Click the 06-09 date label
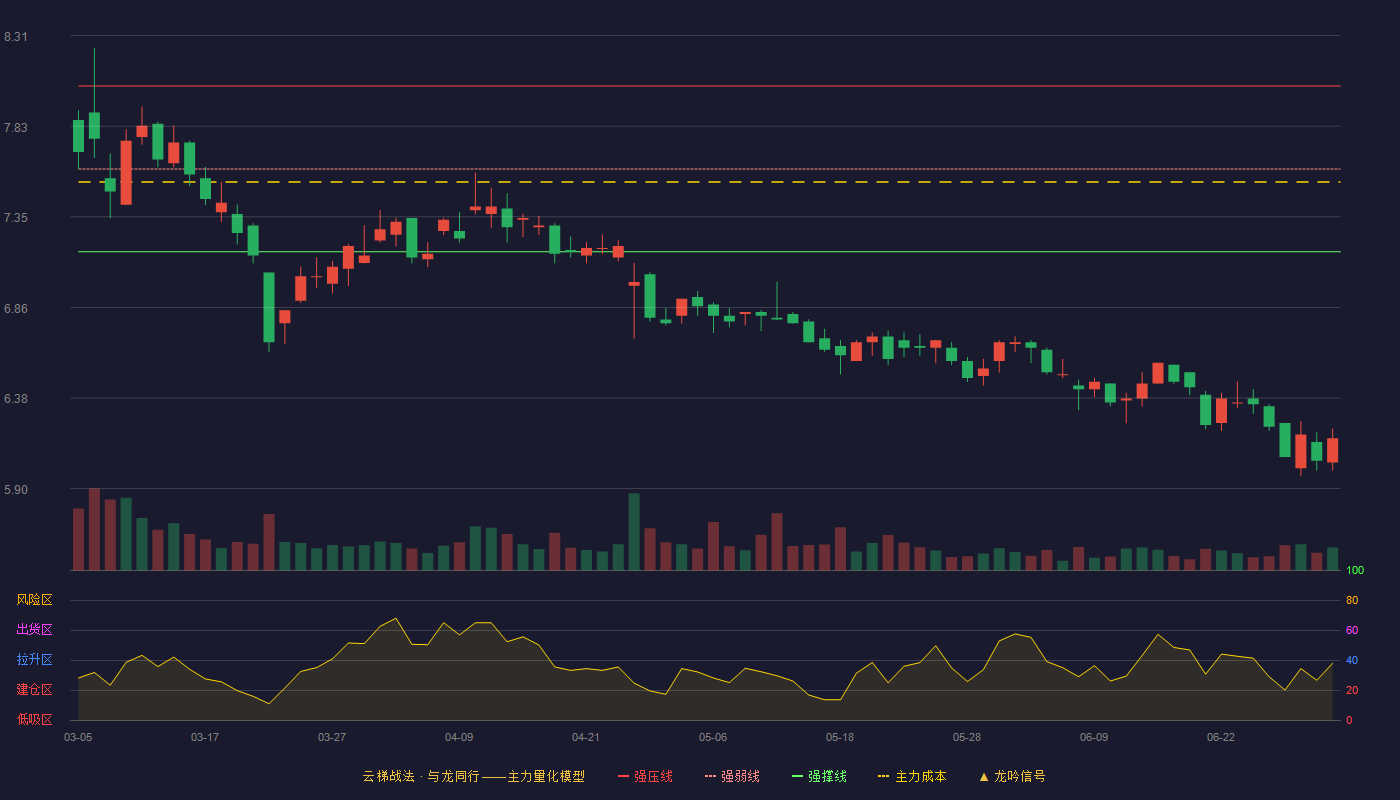Viewport: 1400px width, 800px height. click(x=1094, y=737)
